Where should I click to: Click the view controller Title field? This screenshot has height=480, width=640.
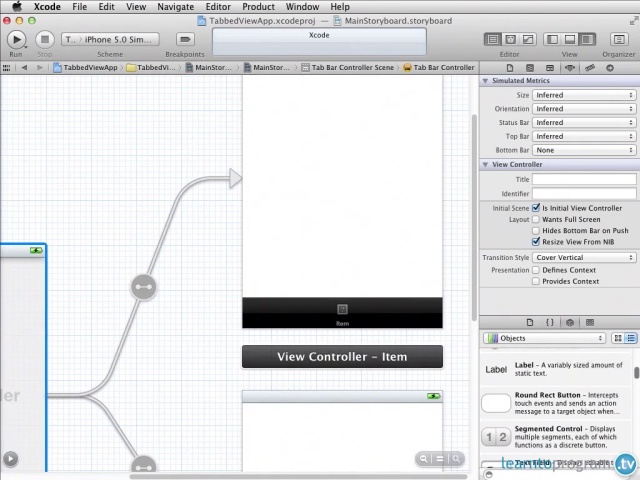click(x=584, y=179)
